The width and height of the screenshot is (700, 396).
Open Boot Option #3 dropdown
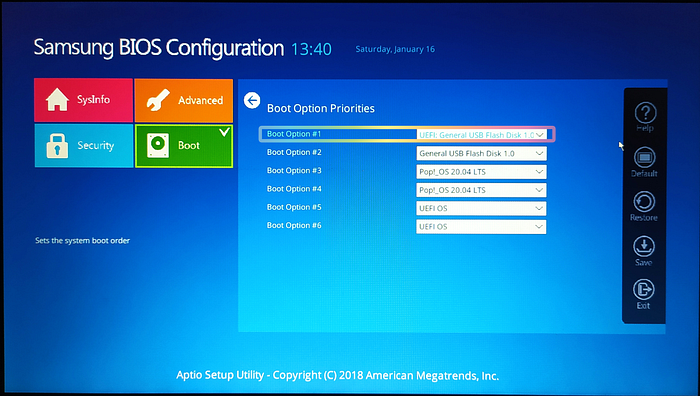click(481, 172)
